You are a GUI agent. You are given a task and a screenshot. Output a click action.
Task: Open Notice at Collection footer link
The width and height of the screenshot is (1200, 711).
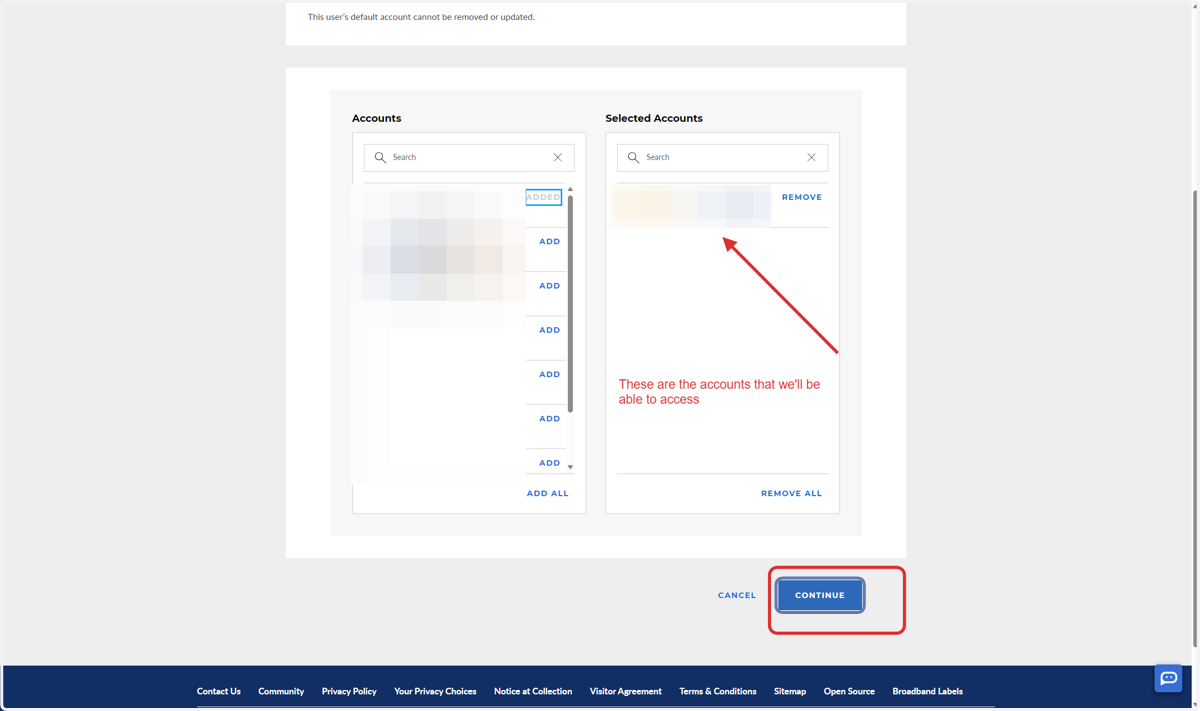[533, 691]
